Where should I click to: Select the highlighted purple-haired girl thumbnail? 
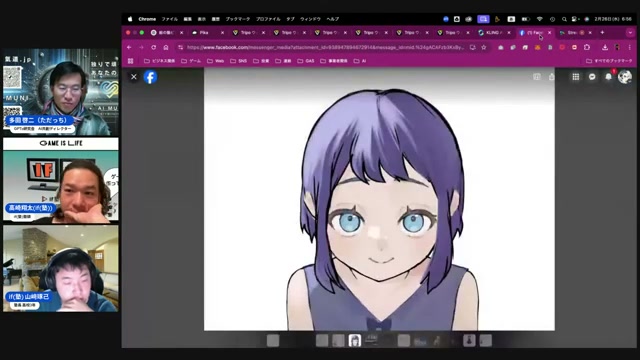(x=354, y=340)
